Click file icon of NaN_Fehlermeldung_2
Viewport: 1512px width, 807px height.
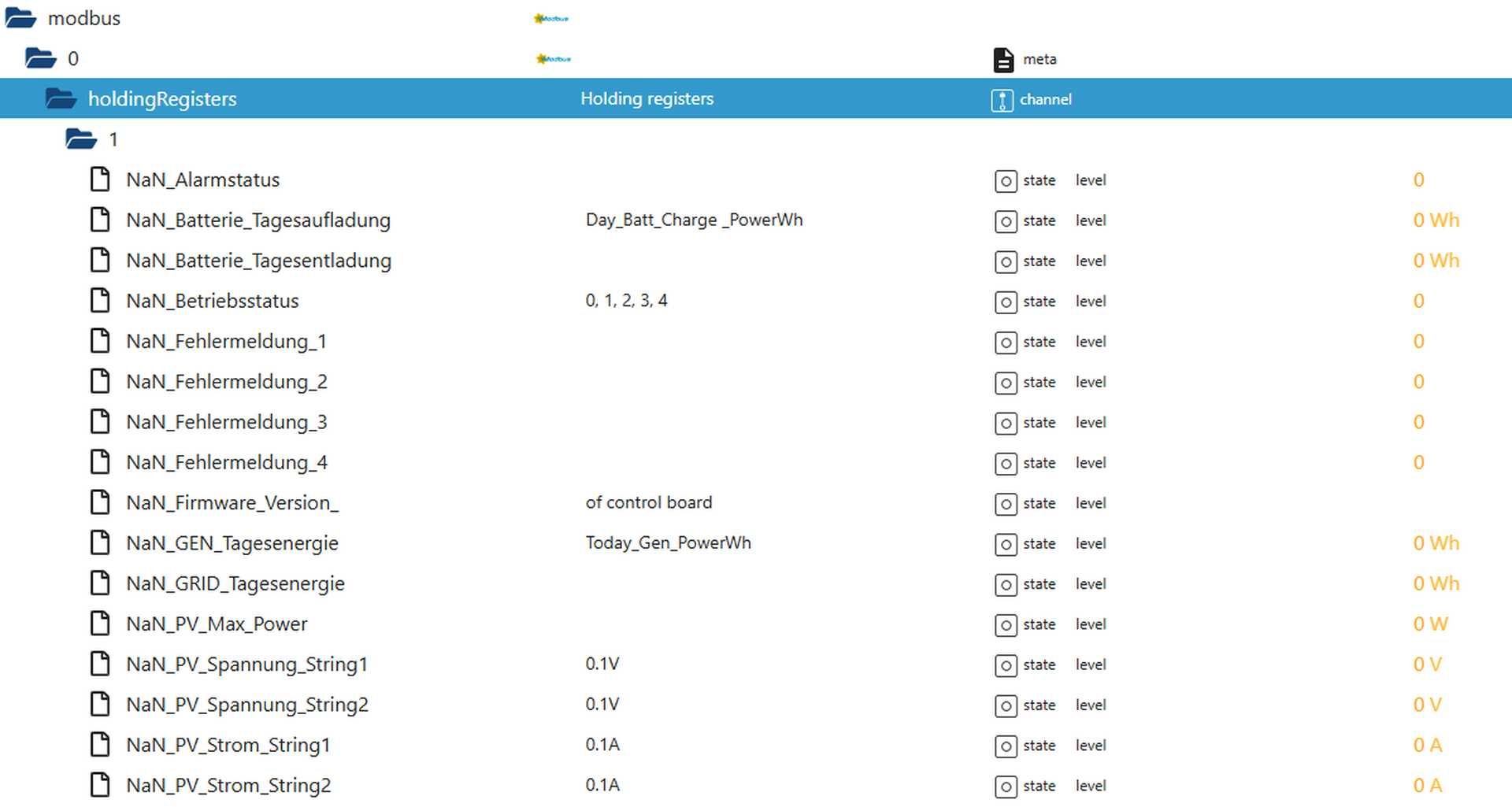pyautogui.click(x=100, y=381)
